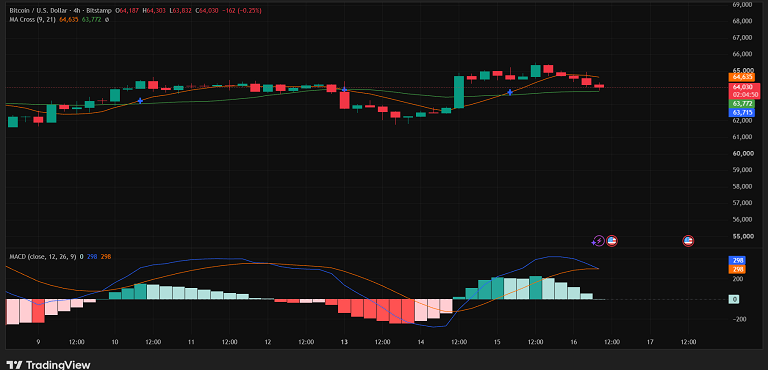Click orange 298 value in MACD legend
Screen dimensions: 768x370
pyautogui.click(x=105, y=257)
